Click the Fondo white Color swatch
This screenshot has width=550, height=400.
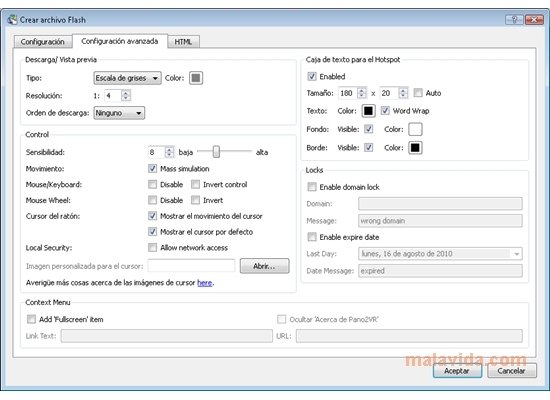tap(415, 129)
